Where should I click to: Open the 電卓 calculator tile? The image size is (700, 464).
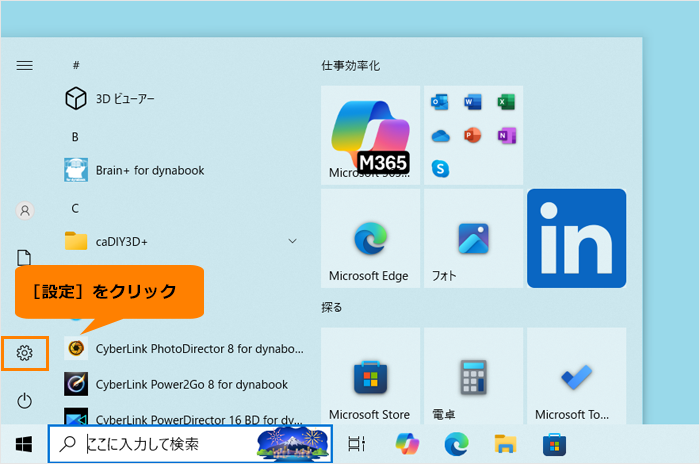pyautogui.click(x=474, y=376)
